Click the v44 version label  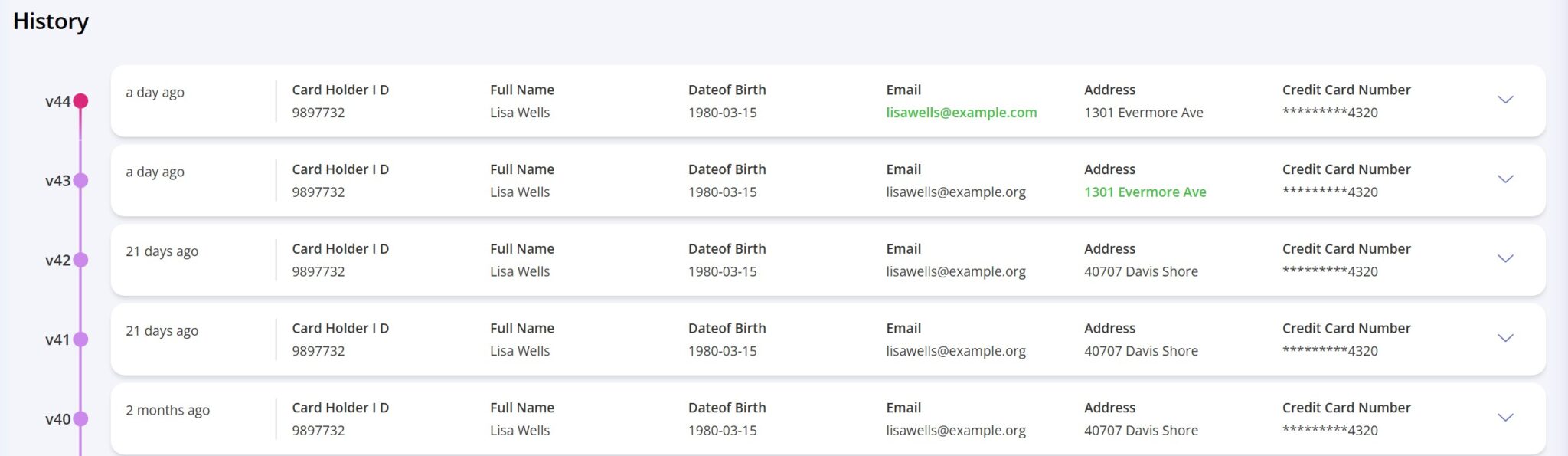pyautogui.click(x=57, y=101)
